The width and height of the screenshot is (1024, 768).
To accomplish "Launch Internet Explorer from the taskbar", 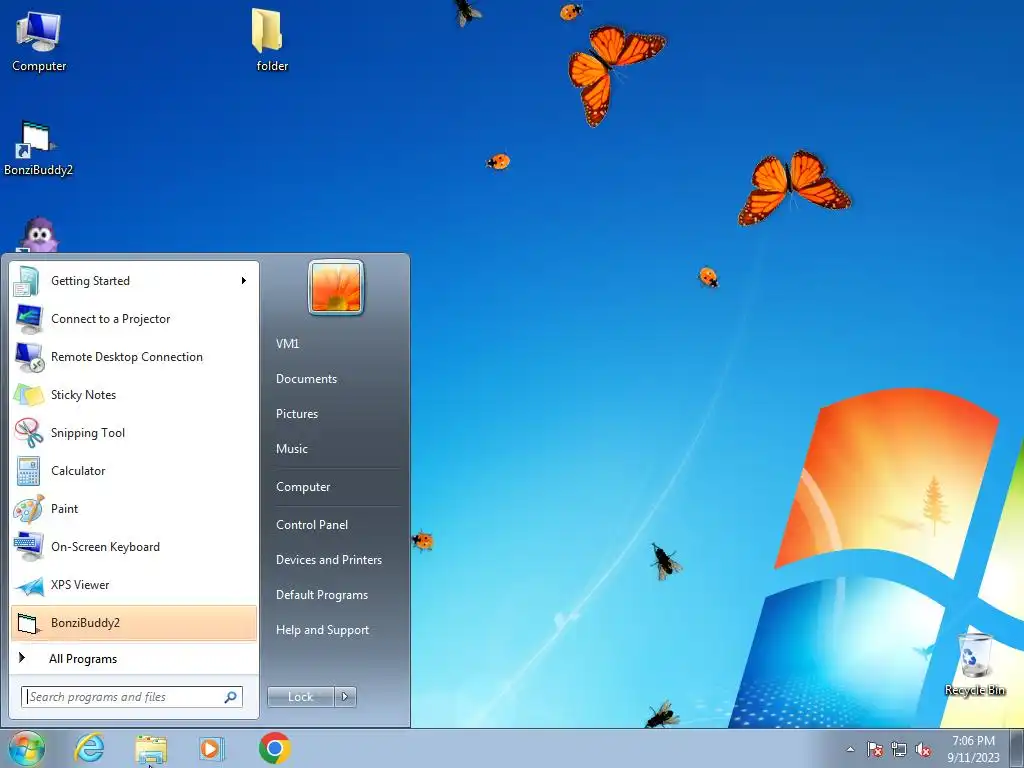I will 89,748.
